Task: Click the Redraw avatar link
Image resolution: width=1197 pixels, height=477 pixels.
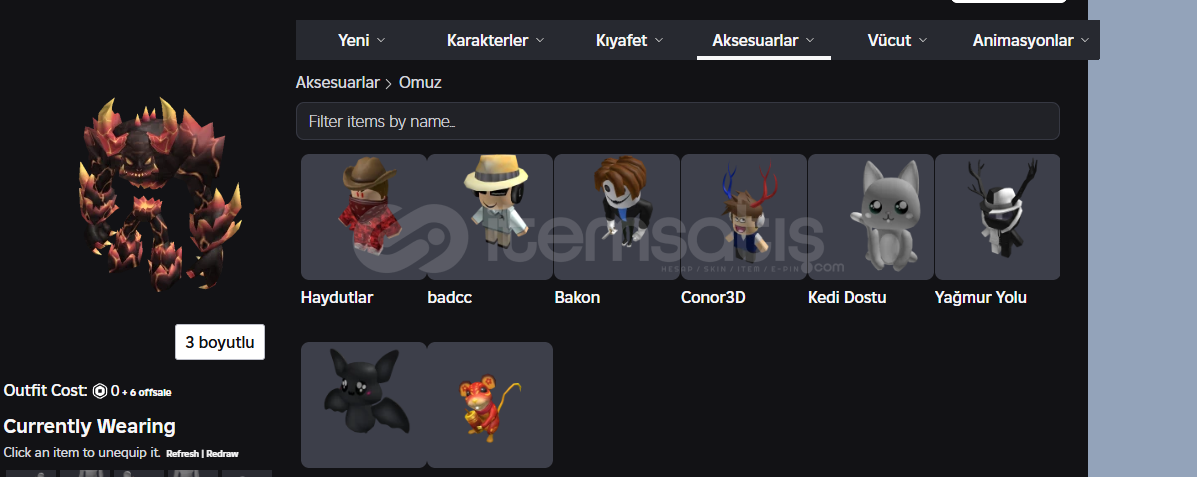Action: (222, 454)
